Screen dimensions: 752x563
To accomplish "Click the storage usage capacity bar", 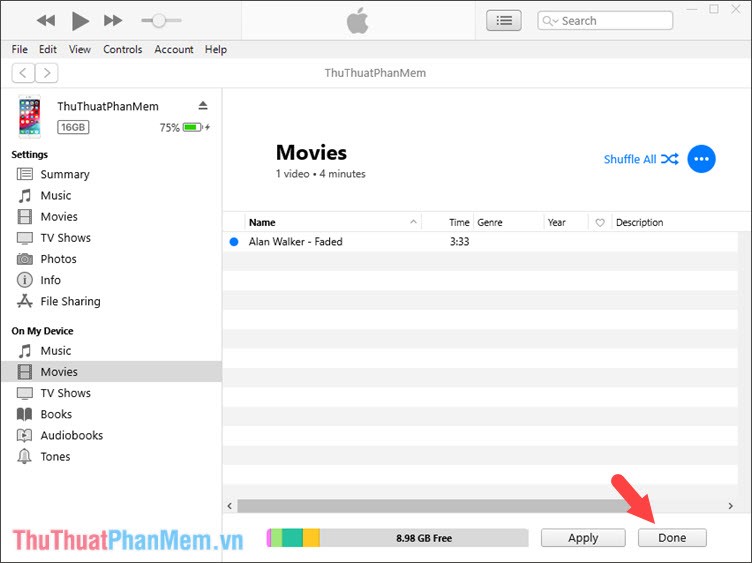I will [x=398, y=538].
